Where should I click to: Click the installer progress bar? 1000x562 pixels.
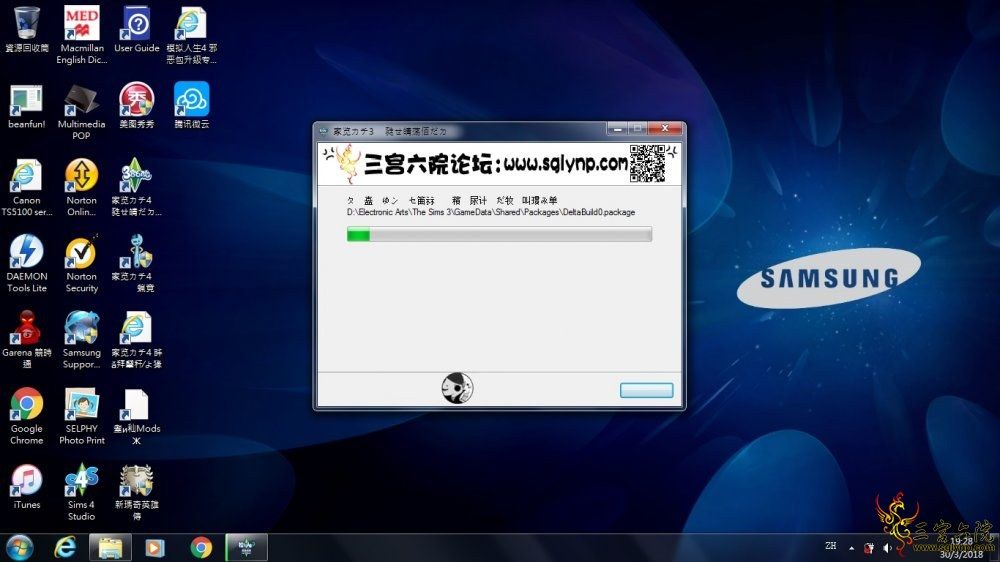[x=499, y=234]
